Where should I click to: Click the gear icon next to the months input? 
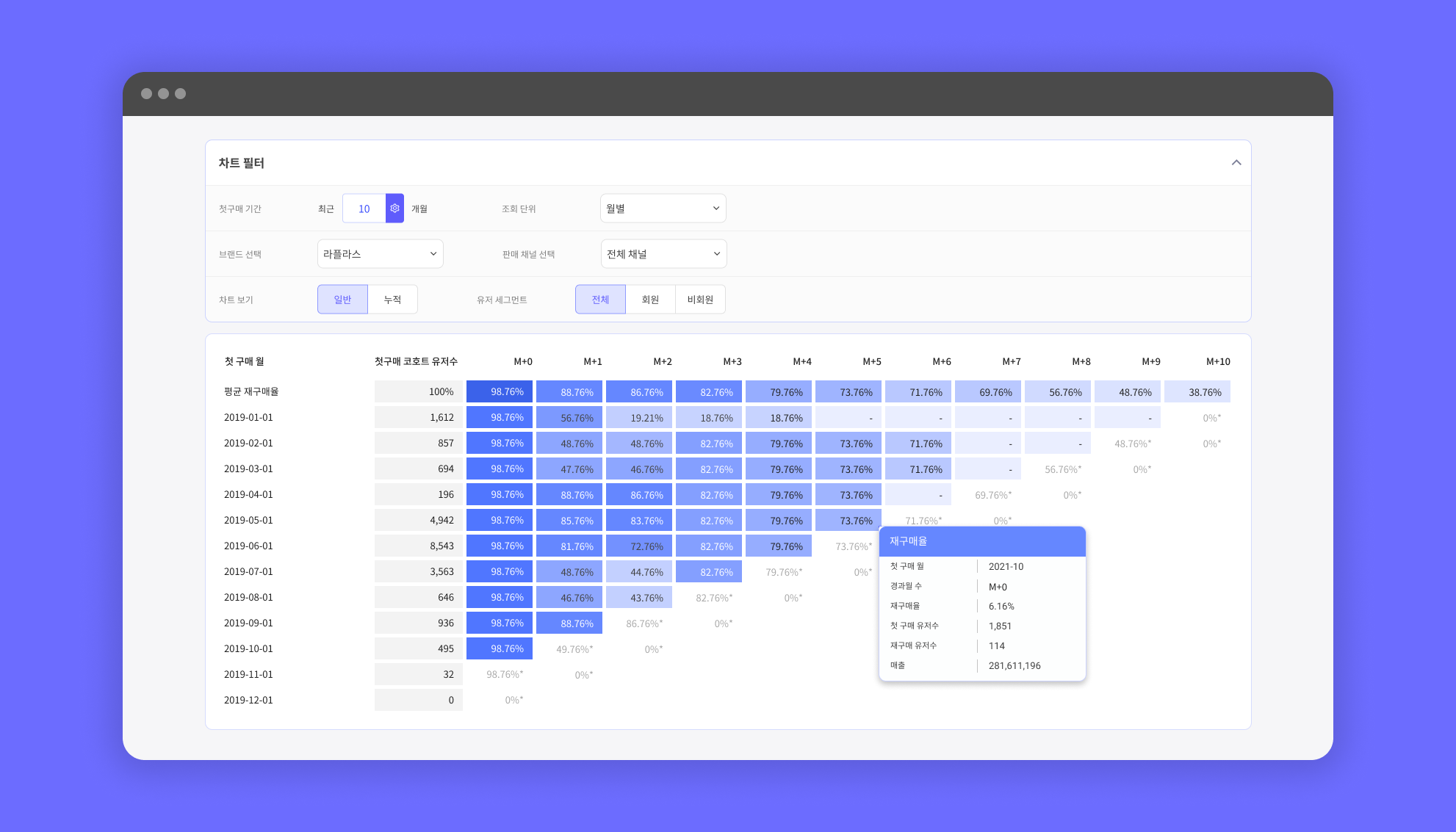point(394,209)
